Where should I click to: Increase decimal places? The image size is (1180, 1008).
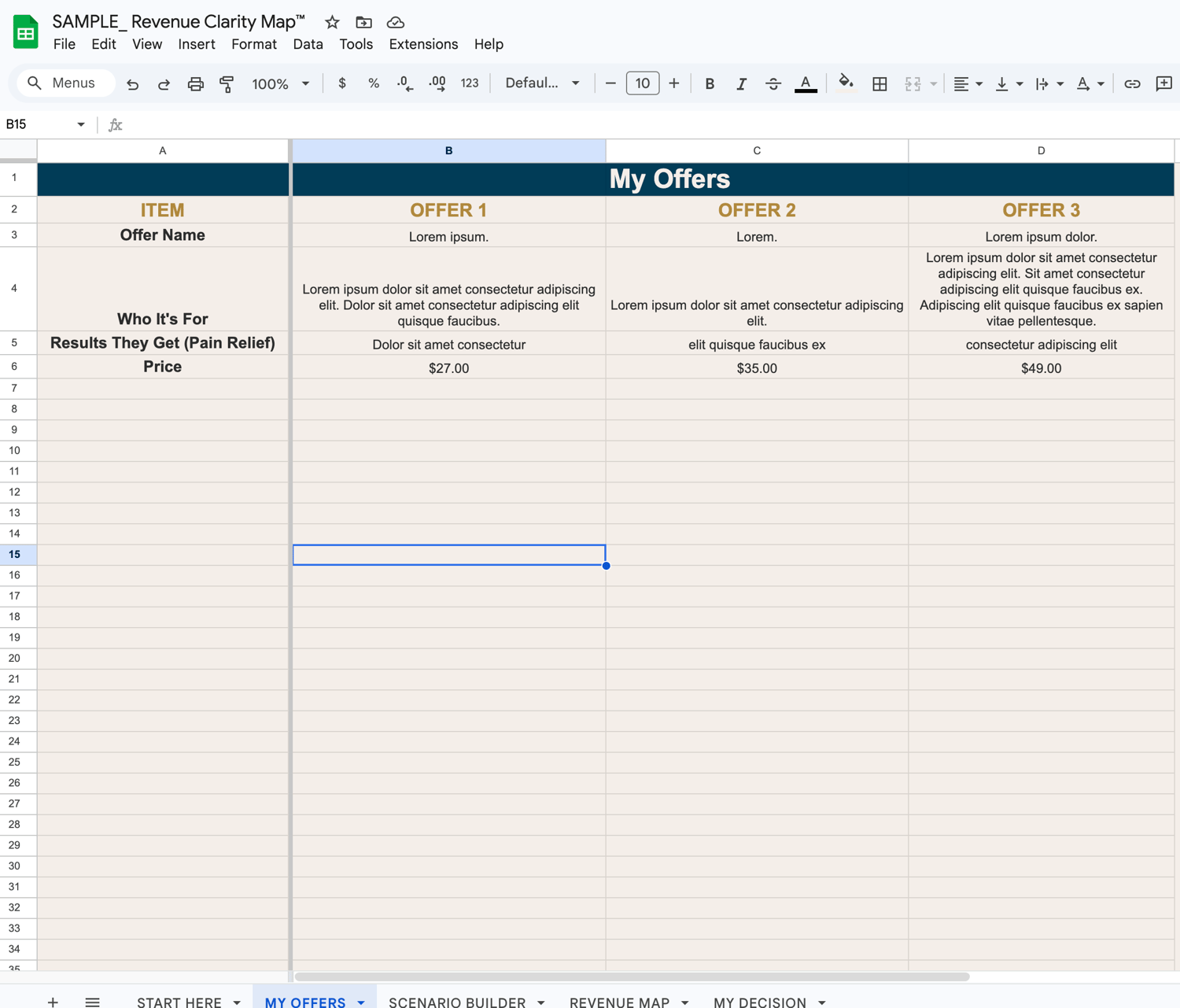point(437,83)
